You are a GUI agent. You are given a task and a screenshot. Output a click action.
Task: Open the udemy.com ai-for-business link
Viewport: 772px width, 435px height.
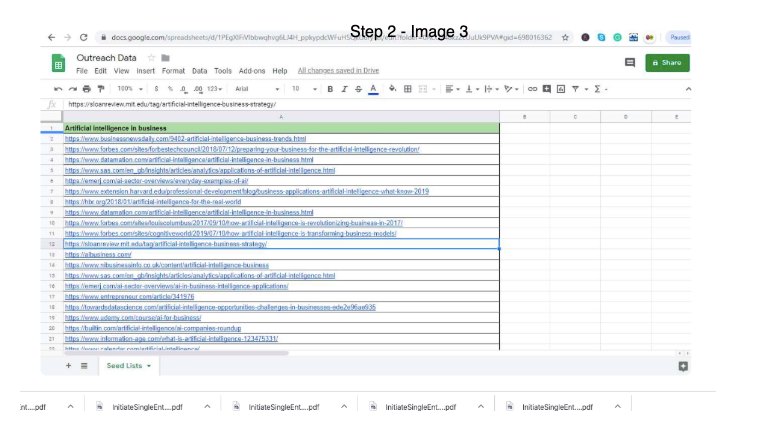[133, 318]
